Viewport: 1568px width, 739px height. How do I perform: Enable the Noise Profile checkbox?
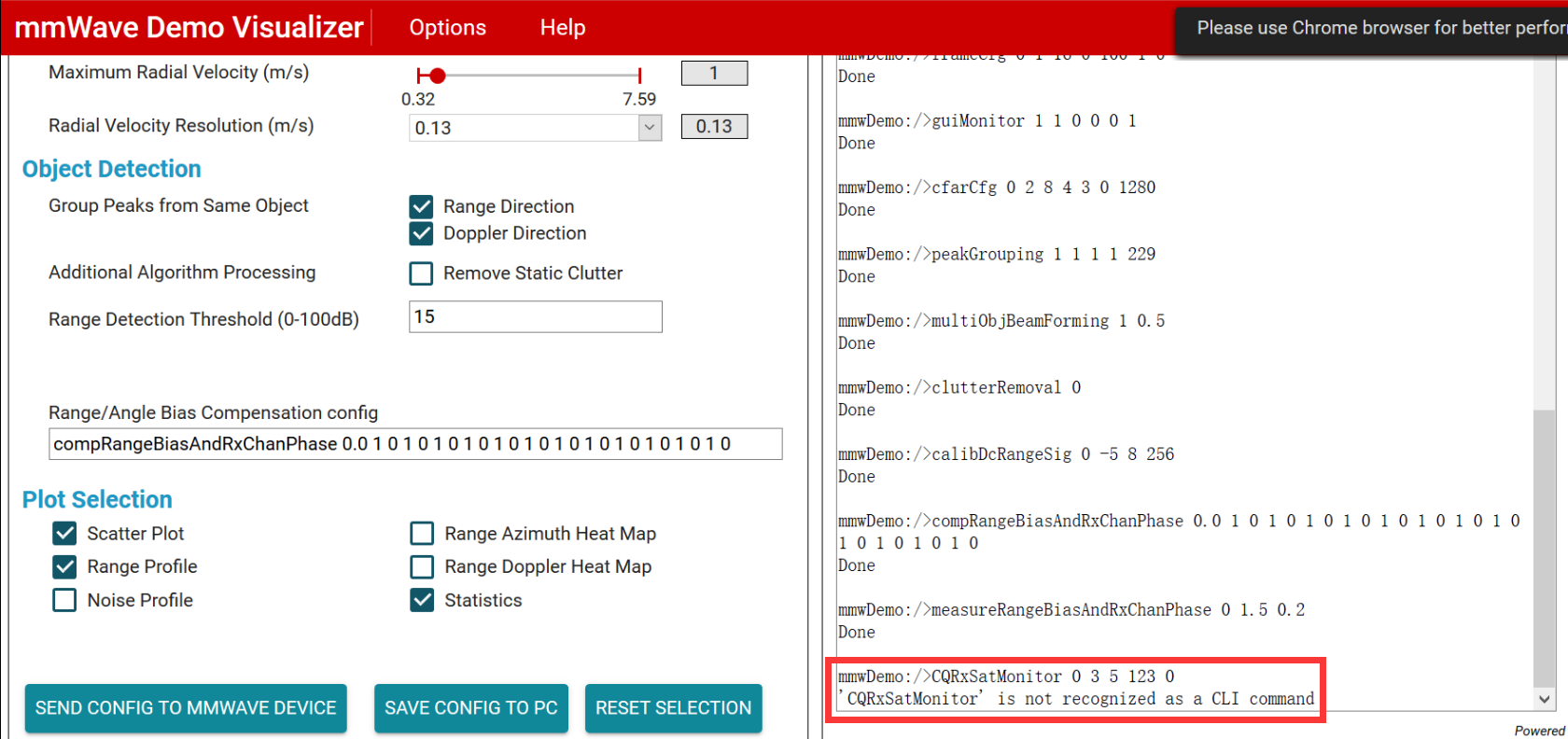64,600
